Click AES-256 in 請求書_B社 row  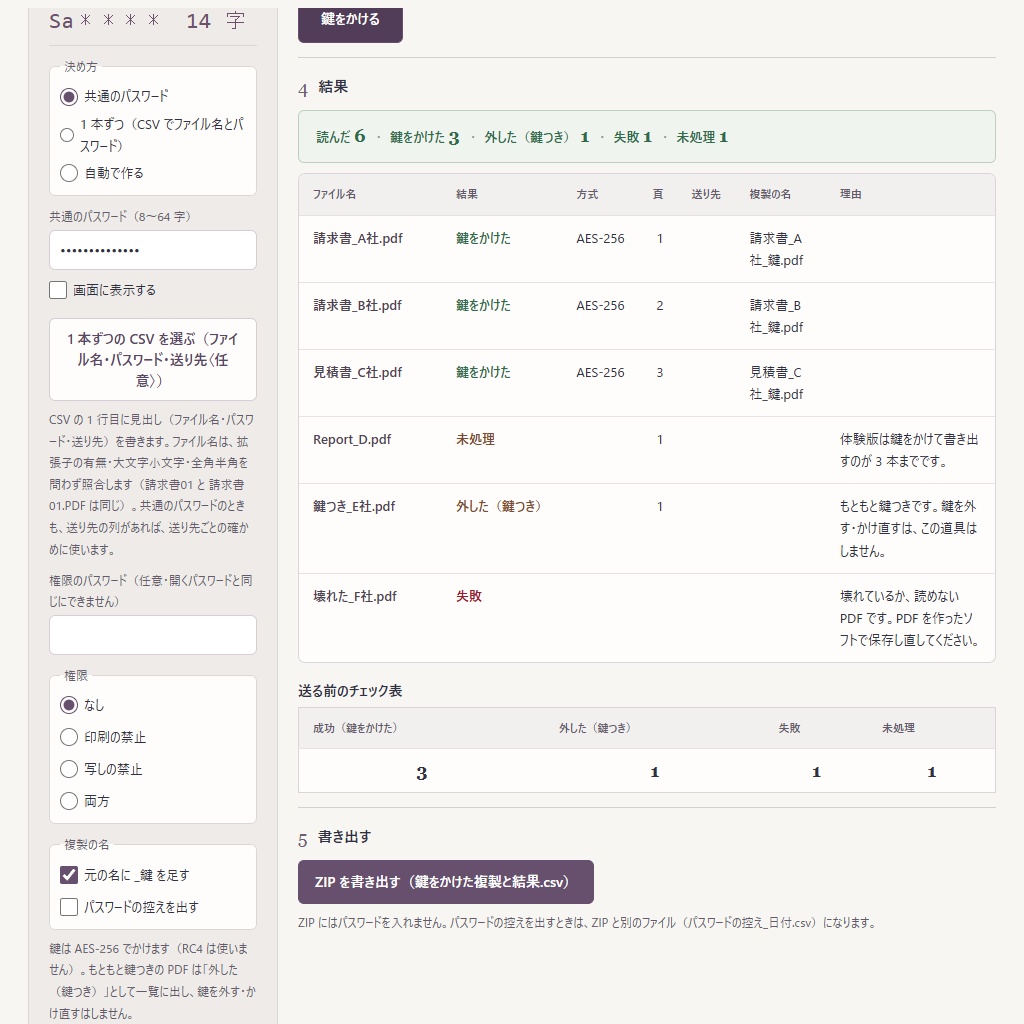[x=600, y=306]
